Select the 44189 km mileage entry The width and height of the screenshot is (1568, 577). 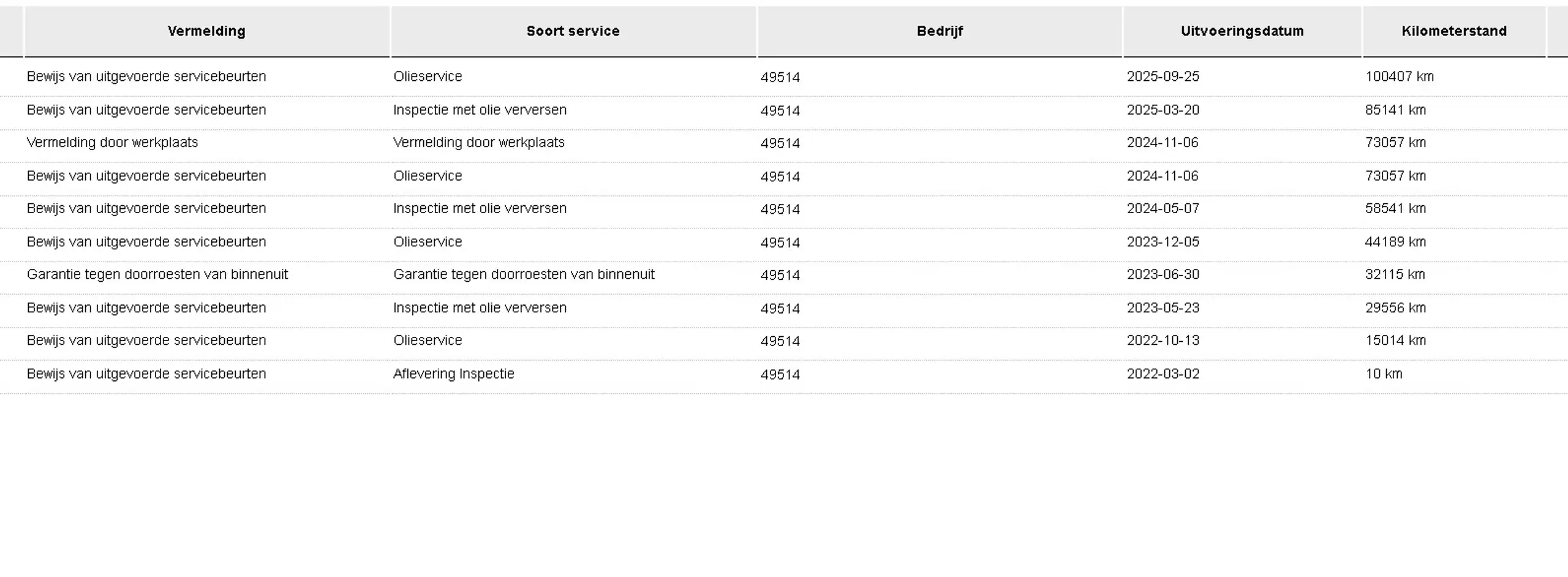tap(1395, 242)
